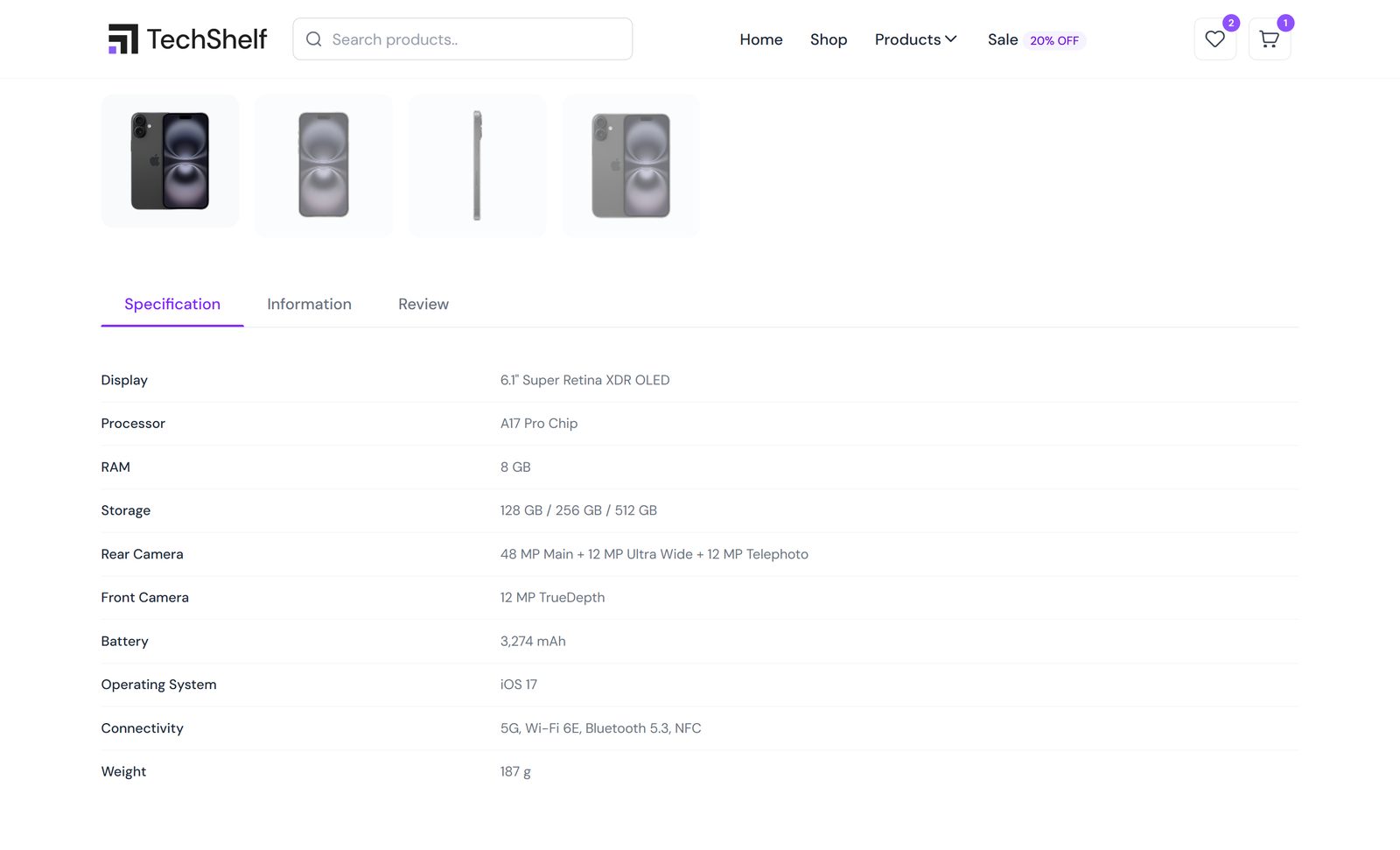Click the Front Camera spec label
Screen dimensions: 1400x850
[145, 598]
